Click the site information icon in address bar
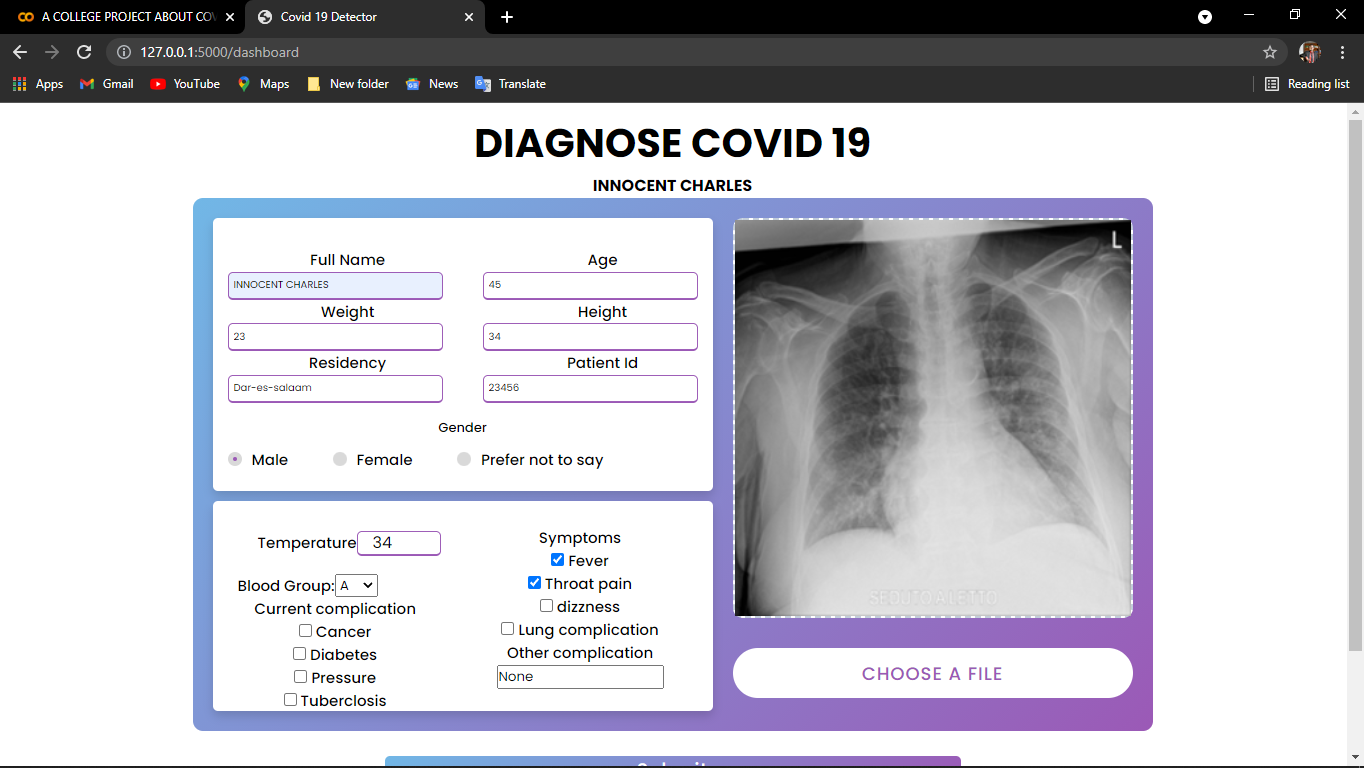1364x768 pixels. 124,52
